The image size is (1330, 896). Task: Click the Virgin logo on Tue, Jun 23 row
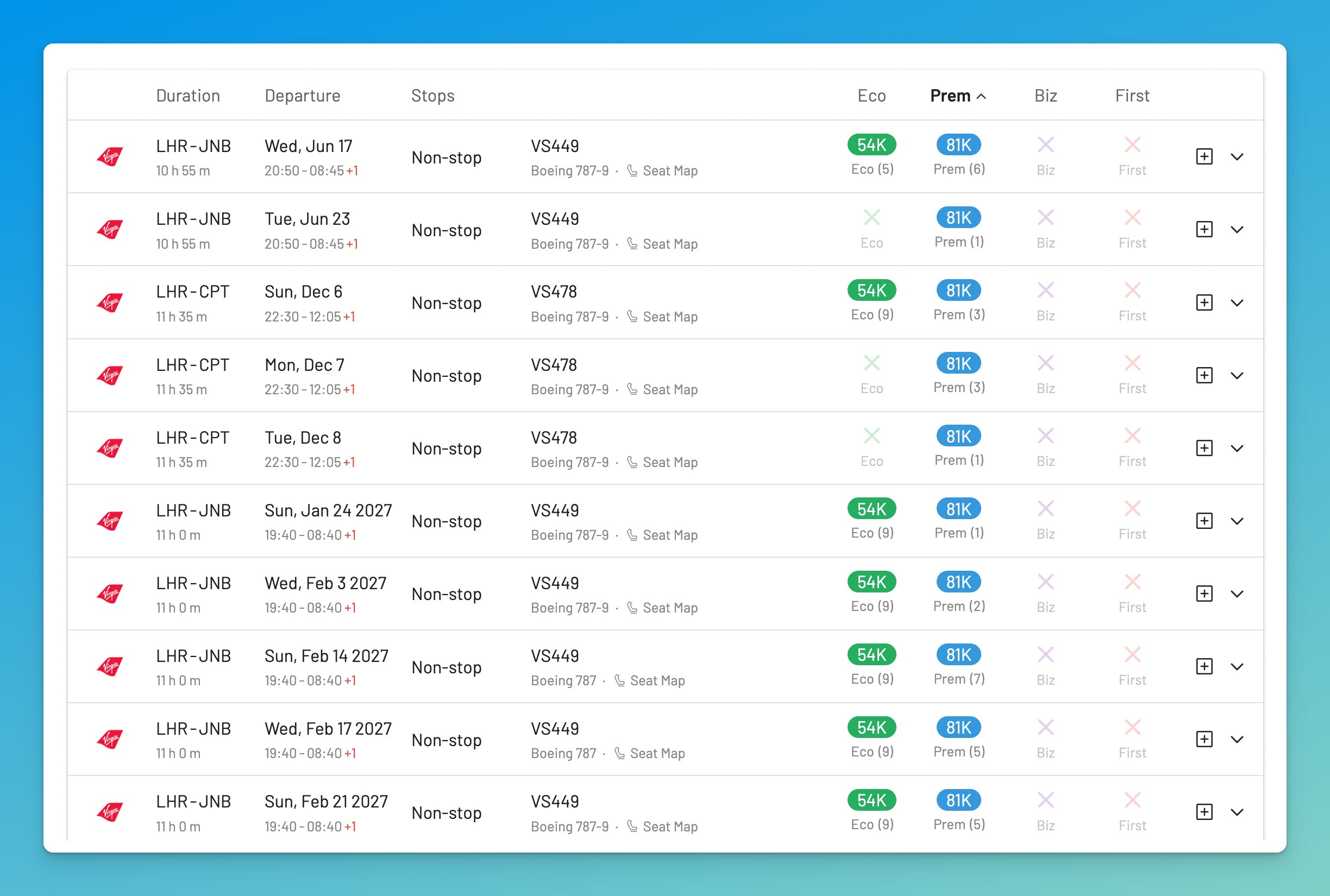pyautogui.click(x=110, y=229)
